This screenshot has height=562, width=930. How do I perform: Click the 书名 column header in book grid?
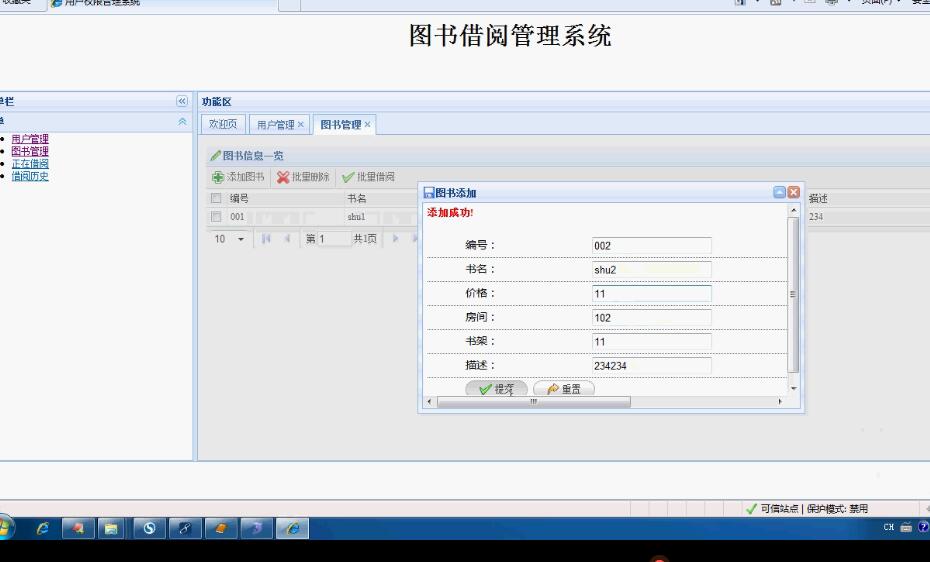pos(356,199)
